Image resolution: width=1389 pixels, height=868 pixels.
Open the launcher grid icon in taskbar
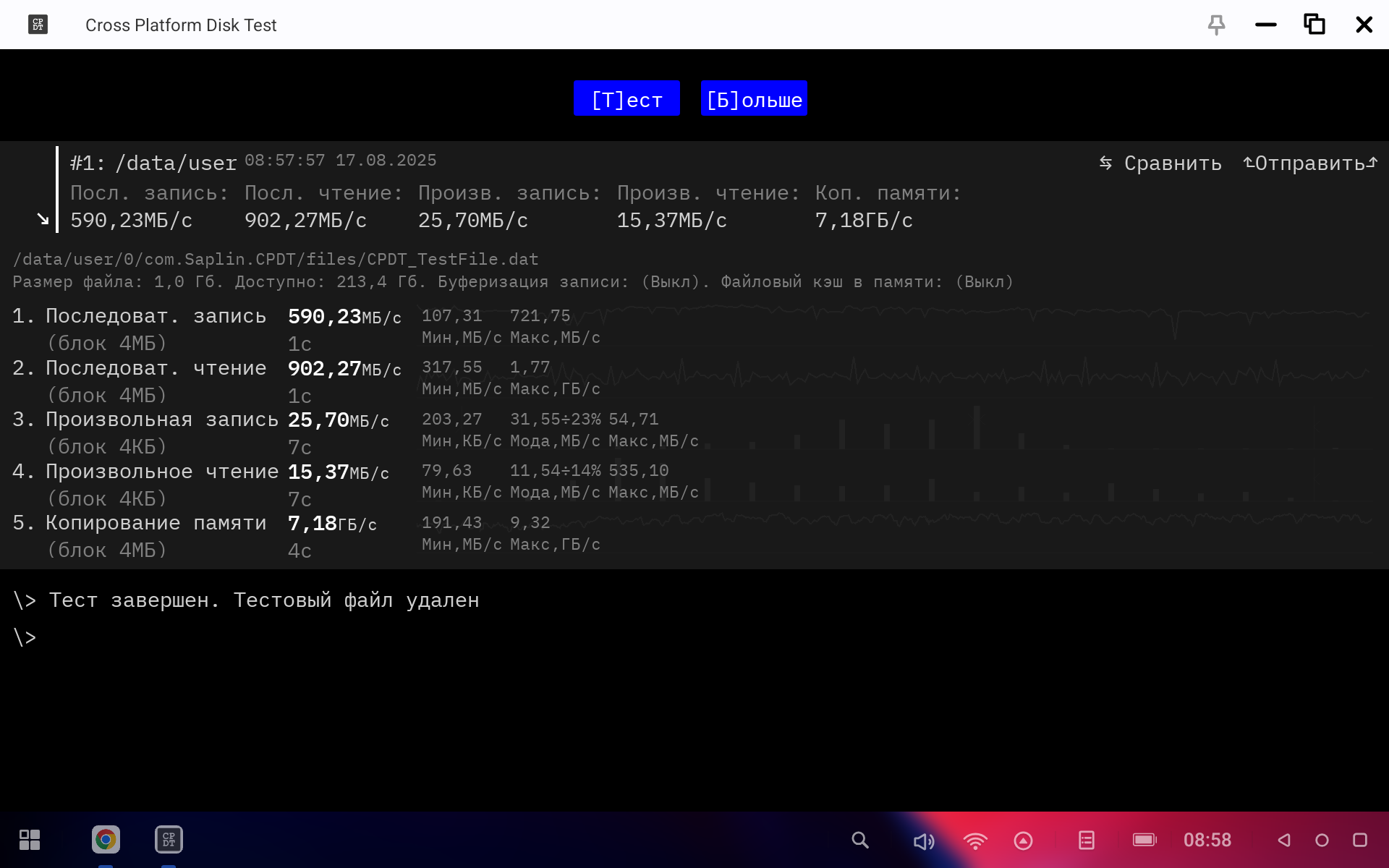point(30,840)
